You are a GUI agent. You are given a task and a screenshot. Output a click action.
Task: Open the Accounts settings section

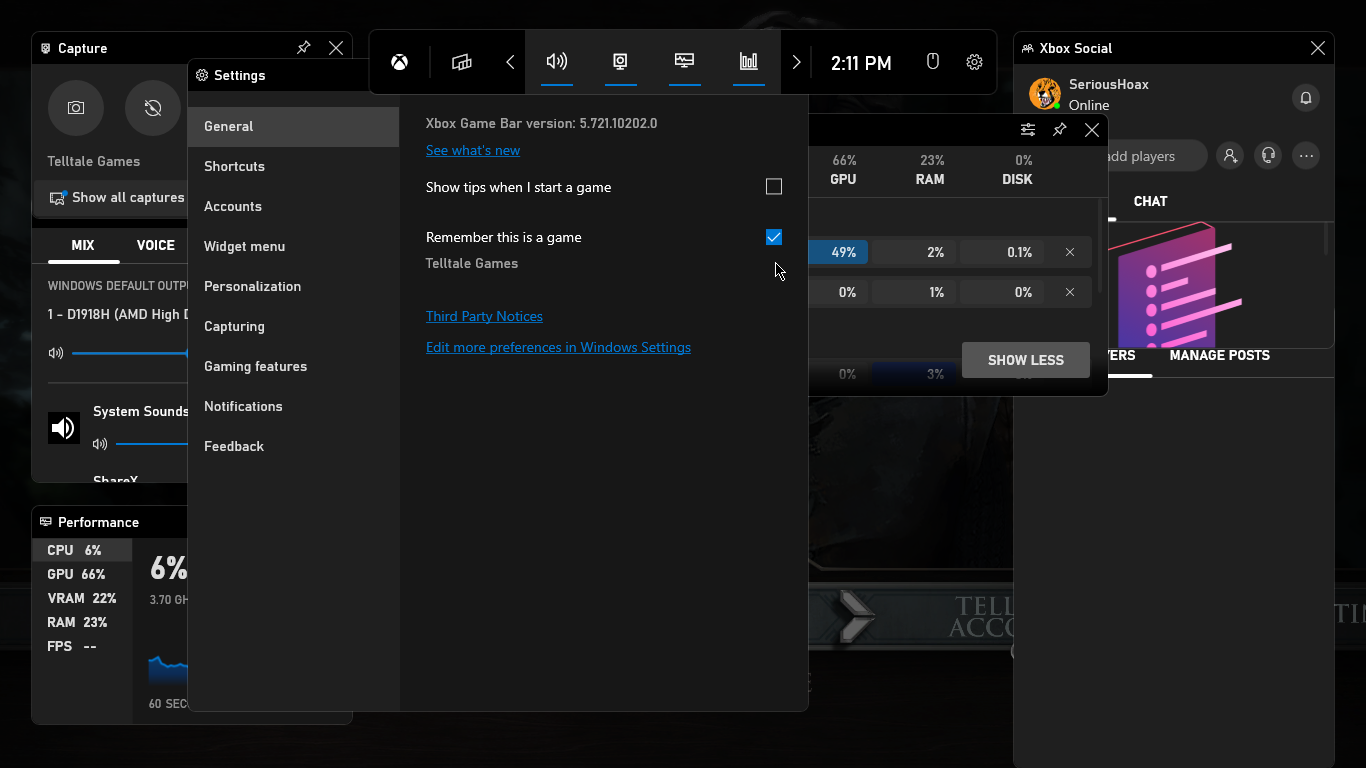pyautogui.click(x=293, y=206)
